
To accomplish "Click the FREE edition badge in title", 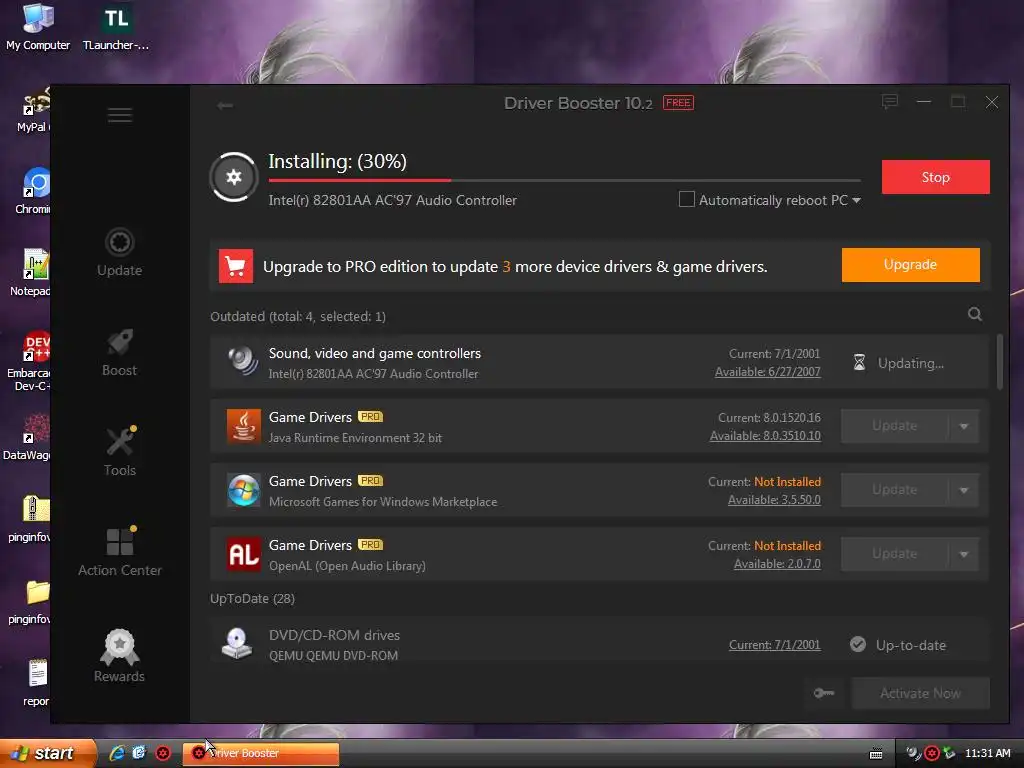I will pyautogui.click(x=678, y=103).
